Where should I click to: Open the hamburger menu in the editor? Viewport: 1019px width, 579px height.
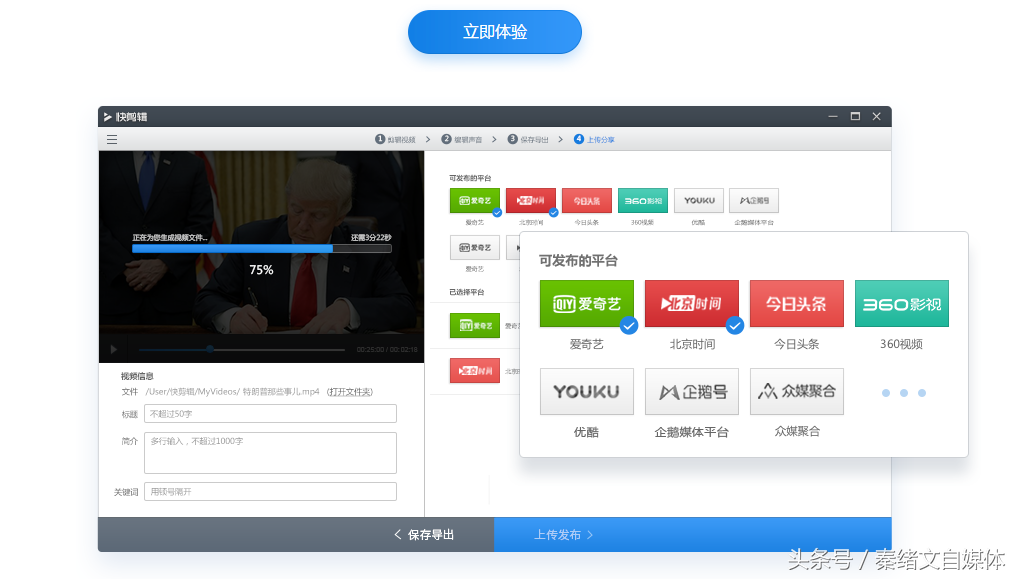coord(112,140)
